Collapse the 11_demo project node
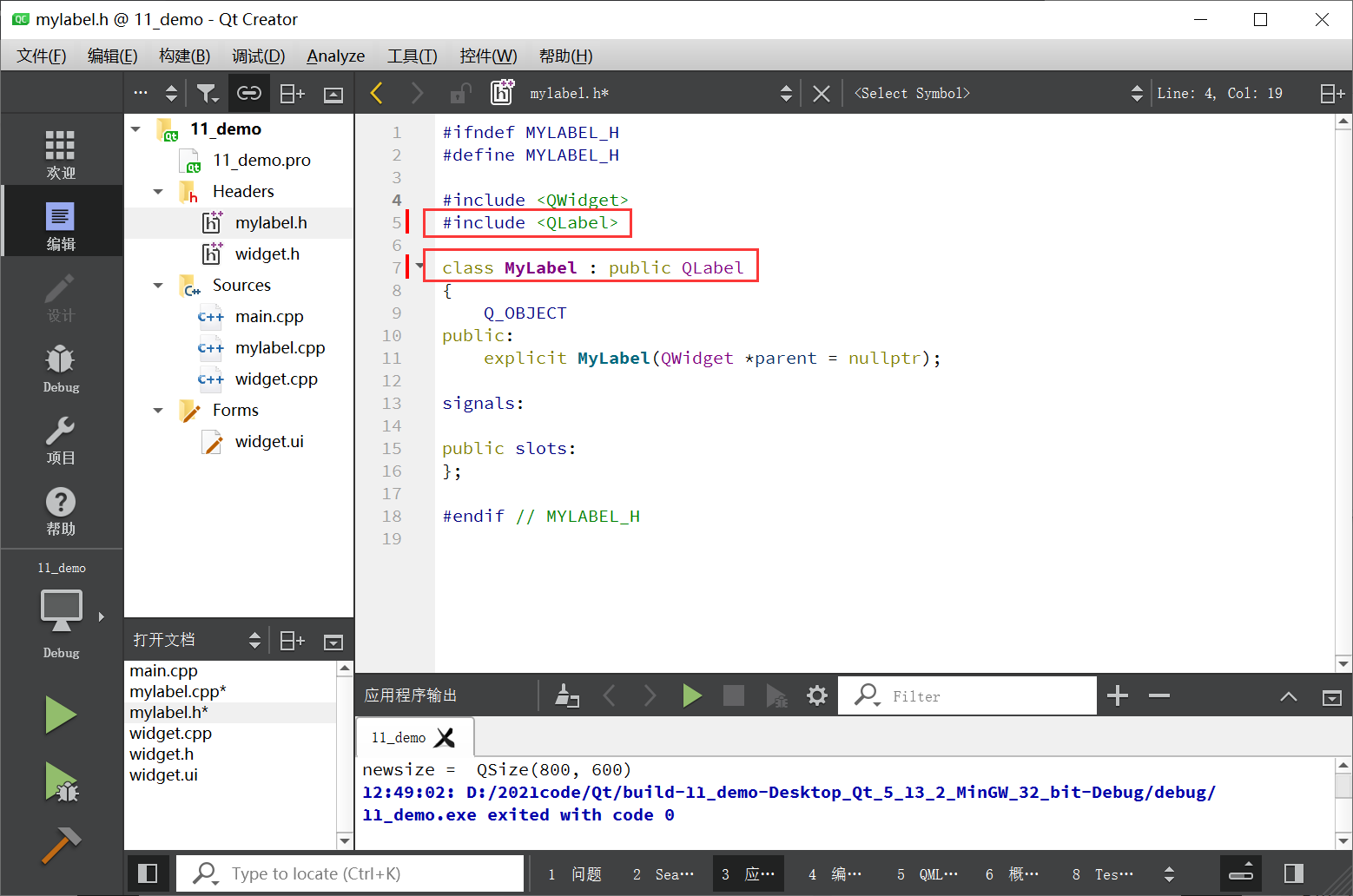This screenshot has width=1353, height=896. tap(135, 128)
